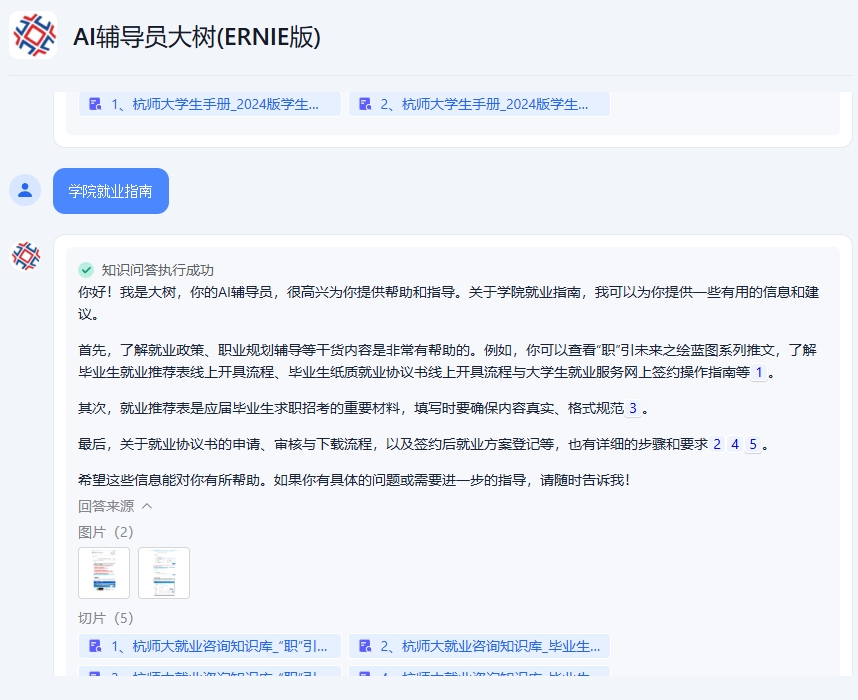Open citation 4 in the last paragraph

[735, 444]
